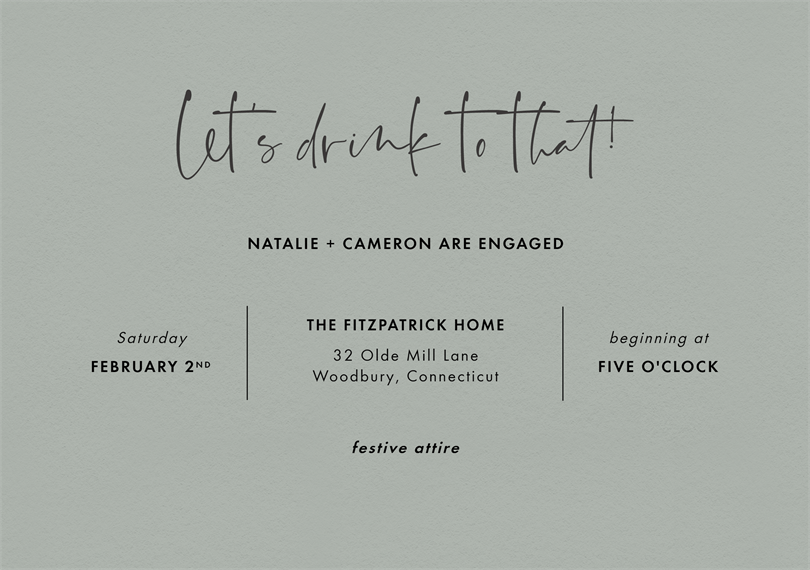Image resolution: width=810 pixels, height=570 pixels.
Task: Click the right vertical divider line
Action: click(x=563, y=353)
